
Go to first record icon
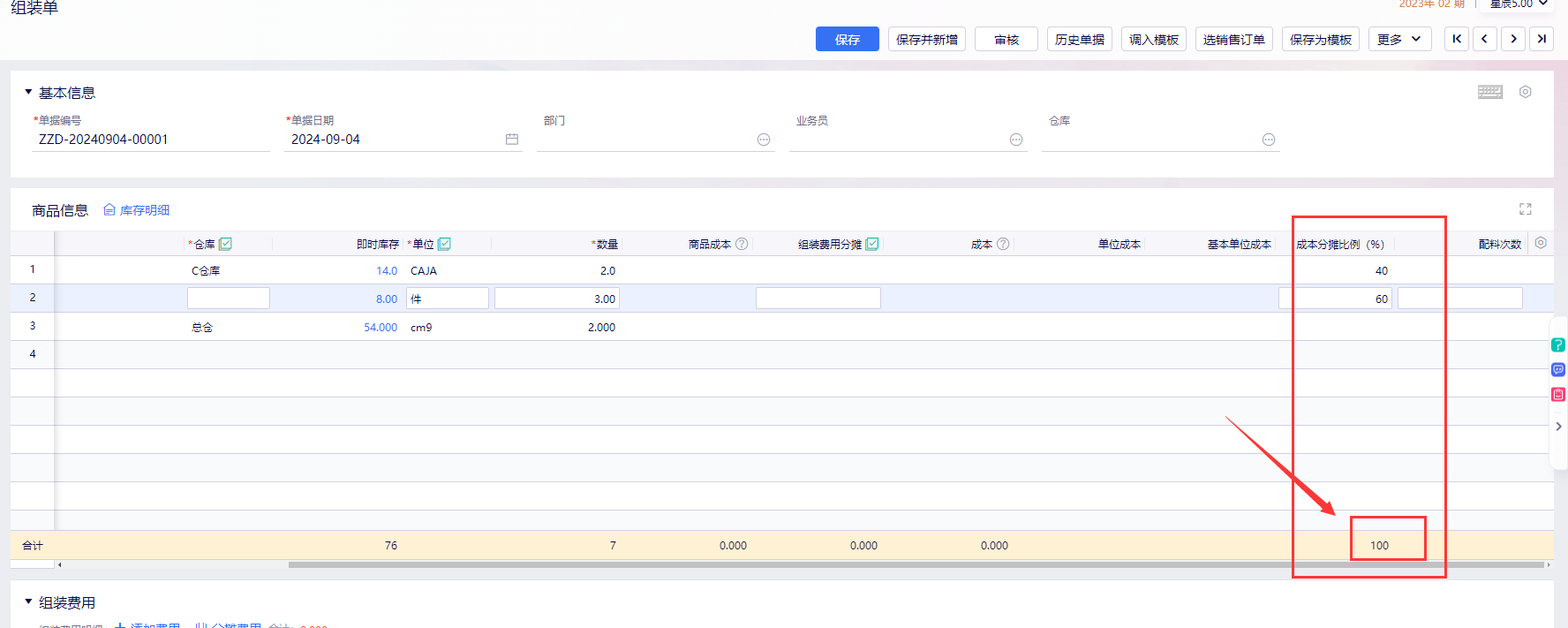pyautogui.click(x=1457, y=39)
